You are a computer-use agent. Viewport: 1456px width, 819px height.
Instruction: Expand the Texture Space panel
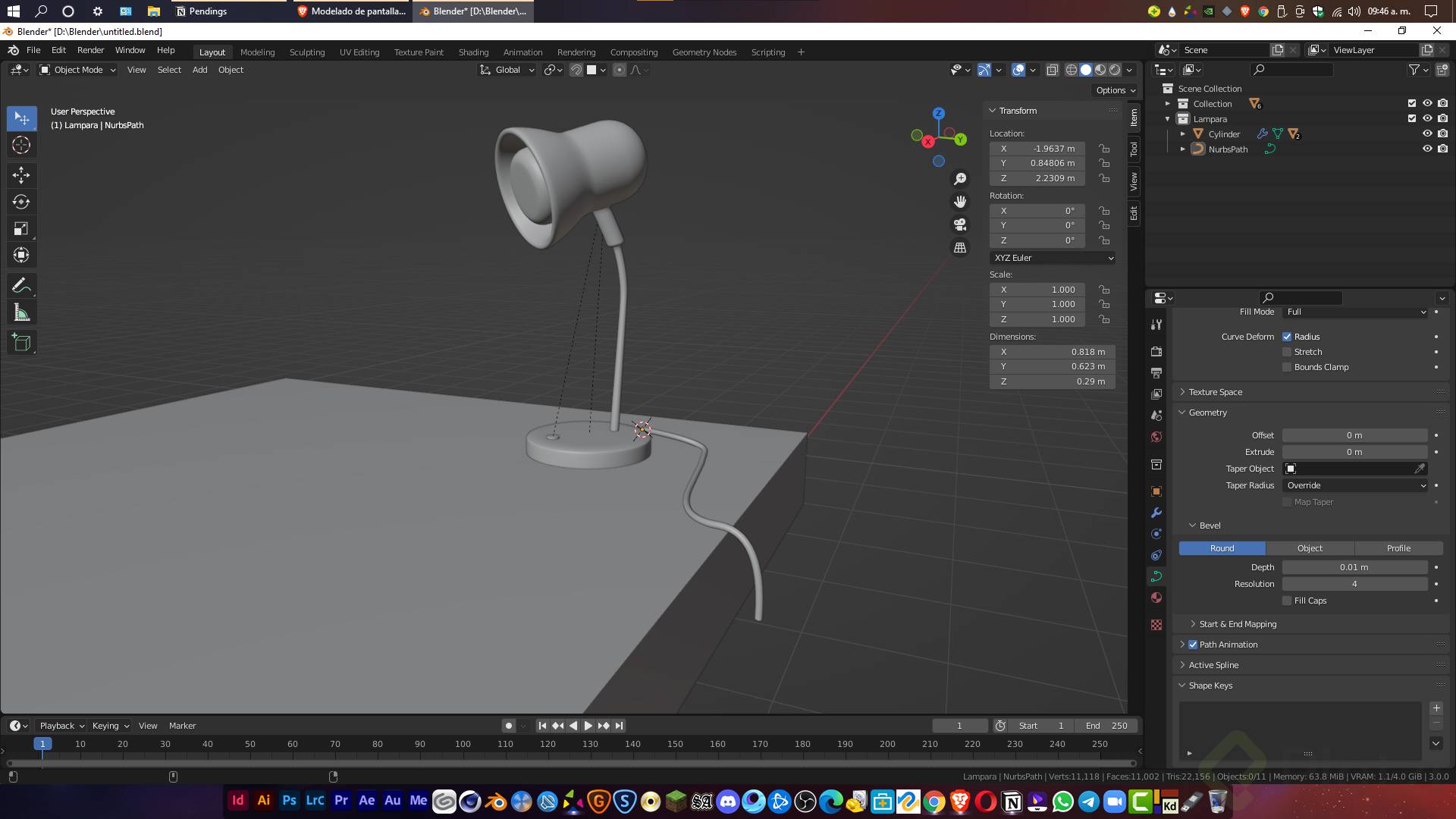coord(1215,392)
